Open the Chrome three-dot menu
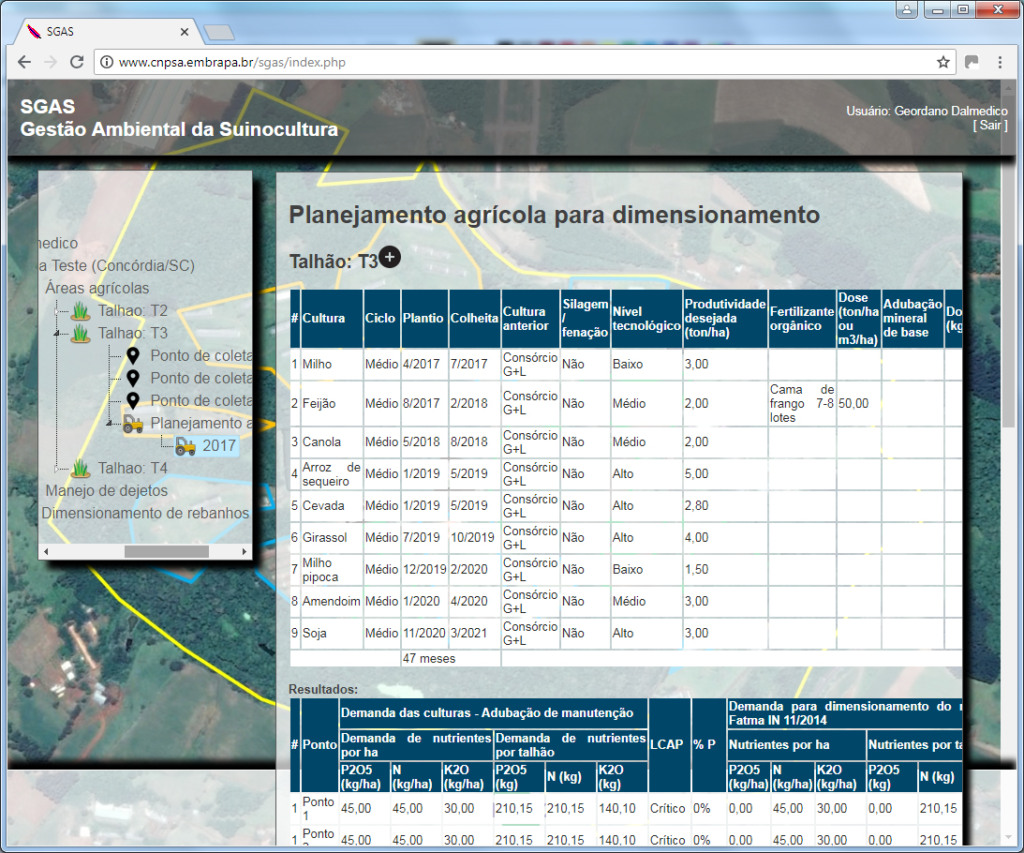The height and width of the screenshot is (853, 1024). (999, 62)
